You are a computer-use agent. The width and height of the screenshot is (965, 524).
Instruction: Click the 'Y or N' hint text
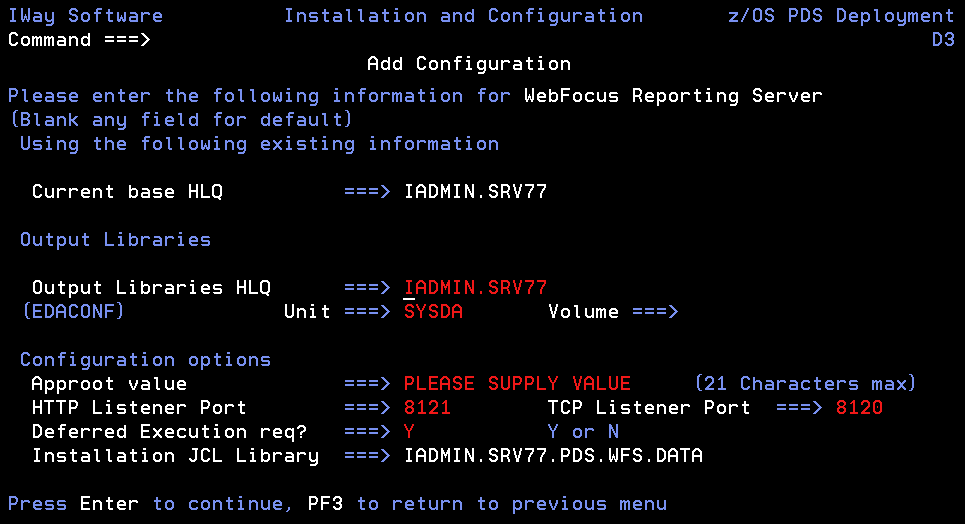tap(583, 432)
